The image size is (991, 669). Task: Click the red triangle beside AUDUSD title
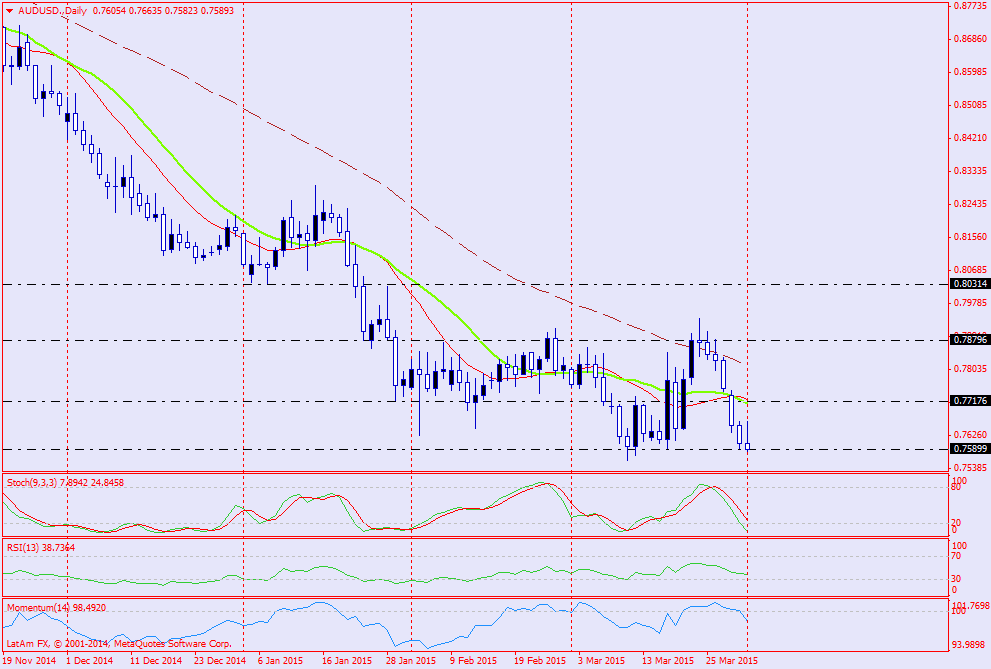point(9,10)
